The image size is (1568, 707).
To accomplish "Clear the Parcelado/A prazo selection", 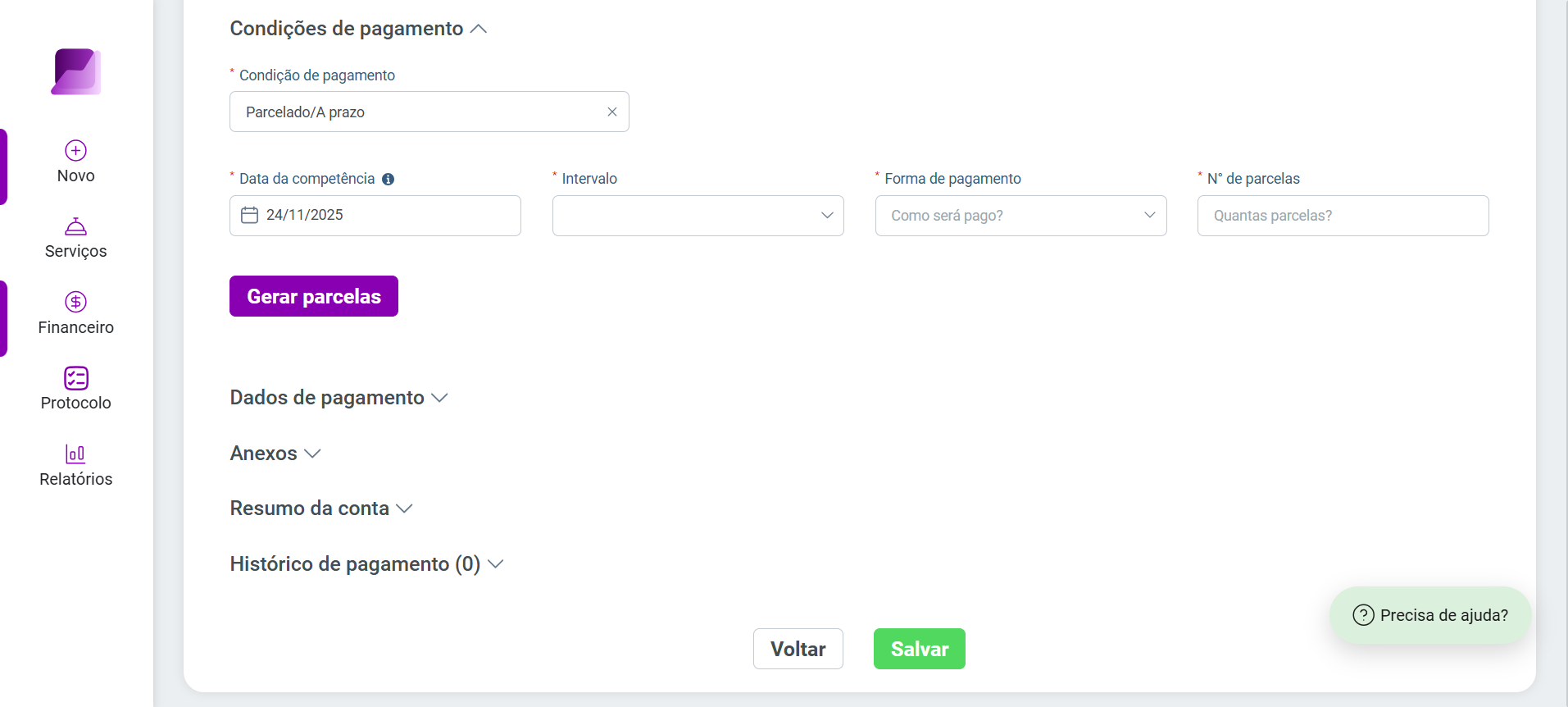I will pyautogui.click(x=612, y=112).
